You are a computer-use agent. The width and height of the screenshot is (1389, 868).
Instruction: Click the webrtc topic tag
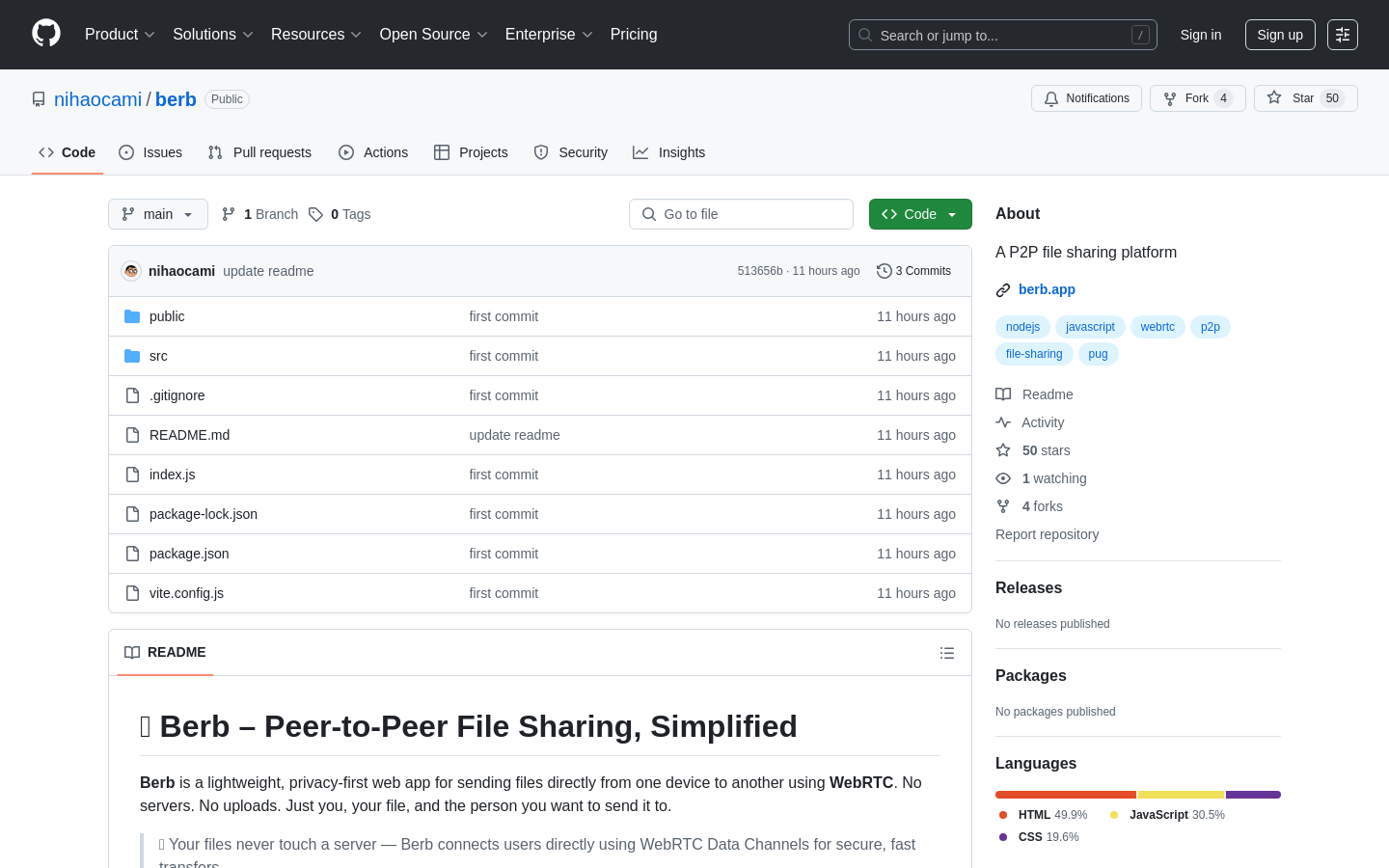click(x=1157, y=327)
